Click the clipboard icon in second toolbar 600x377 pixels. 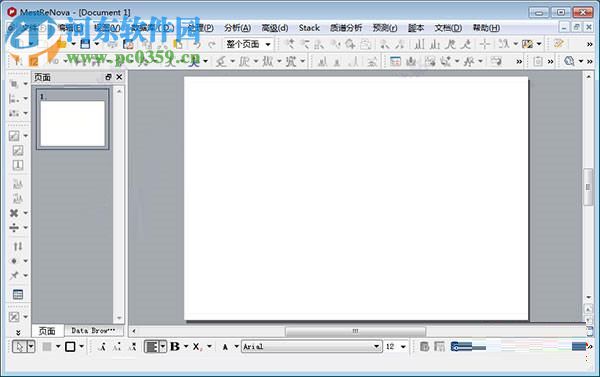(538, 61)
